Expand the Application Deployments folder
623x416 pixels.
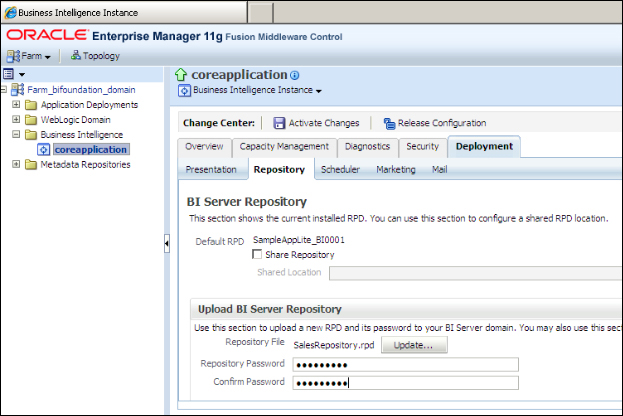16,105
